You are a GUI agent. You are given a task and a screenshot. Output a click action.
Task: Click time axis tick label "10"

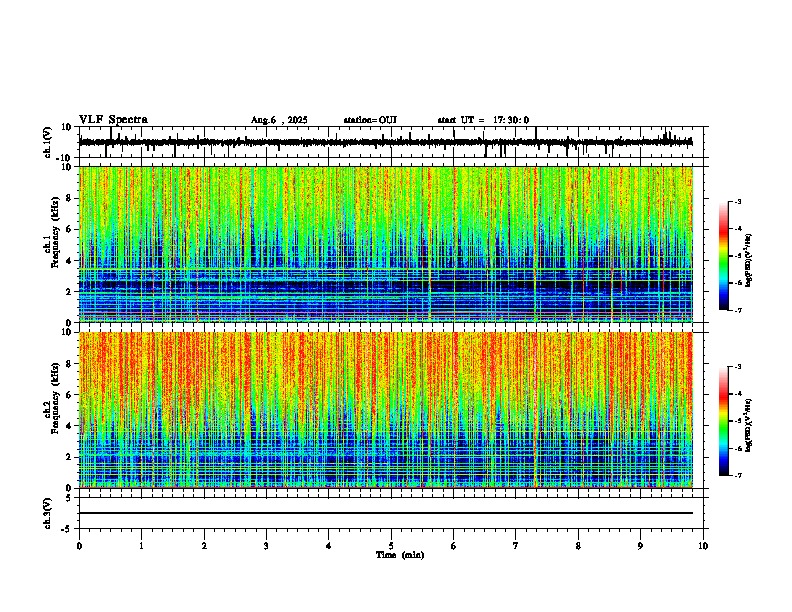(703, 546)
